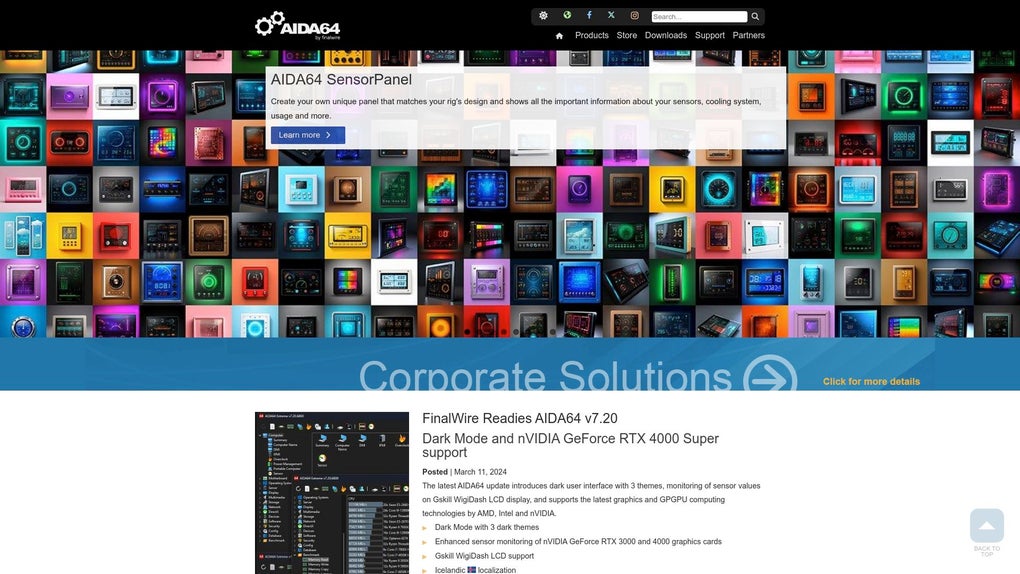This screenshot has width=1020, height=574.
Task: Click the Home icon in navigation
Action: (x=559, y=36)
